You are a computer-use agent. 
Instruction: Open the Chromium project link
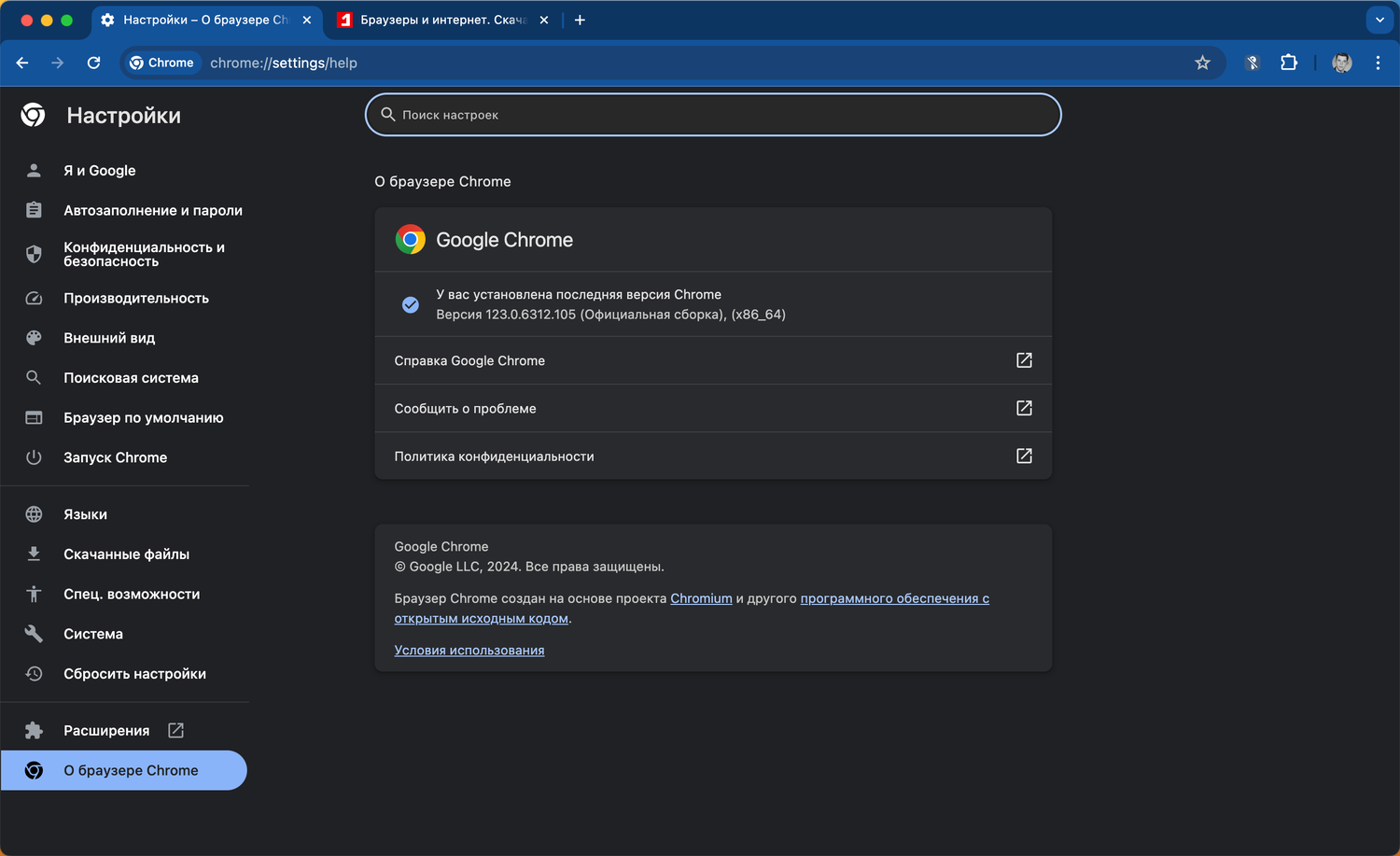pos(701,598)
